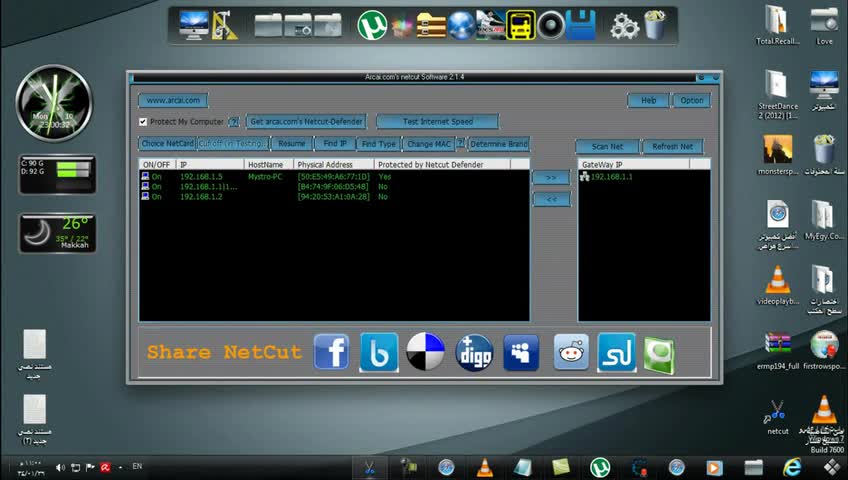
Task: Click the computer monitor icon in dock
Action: coord(194,25)
